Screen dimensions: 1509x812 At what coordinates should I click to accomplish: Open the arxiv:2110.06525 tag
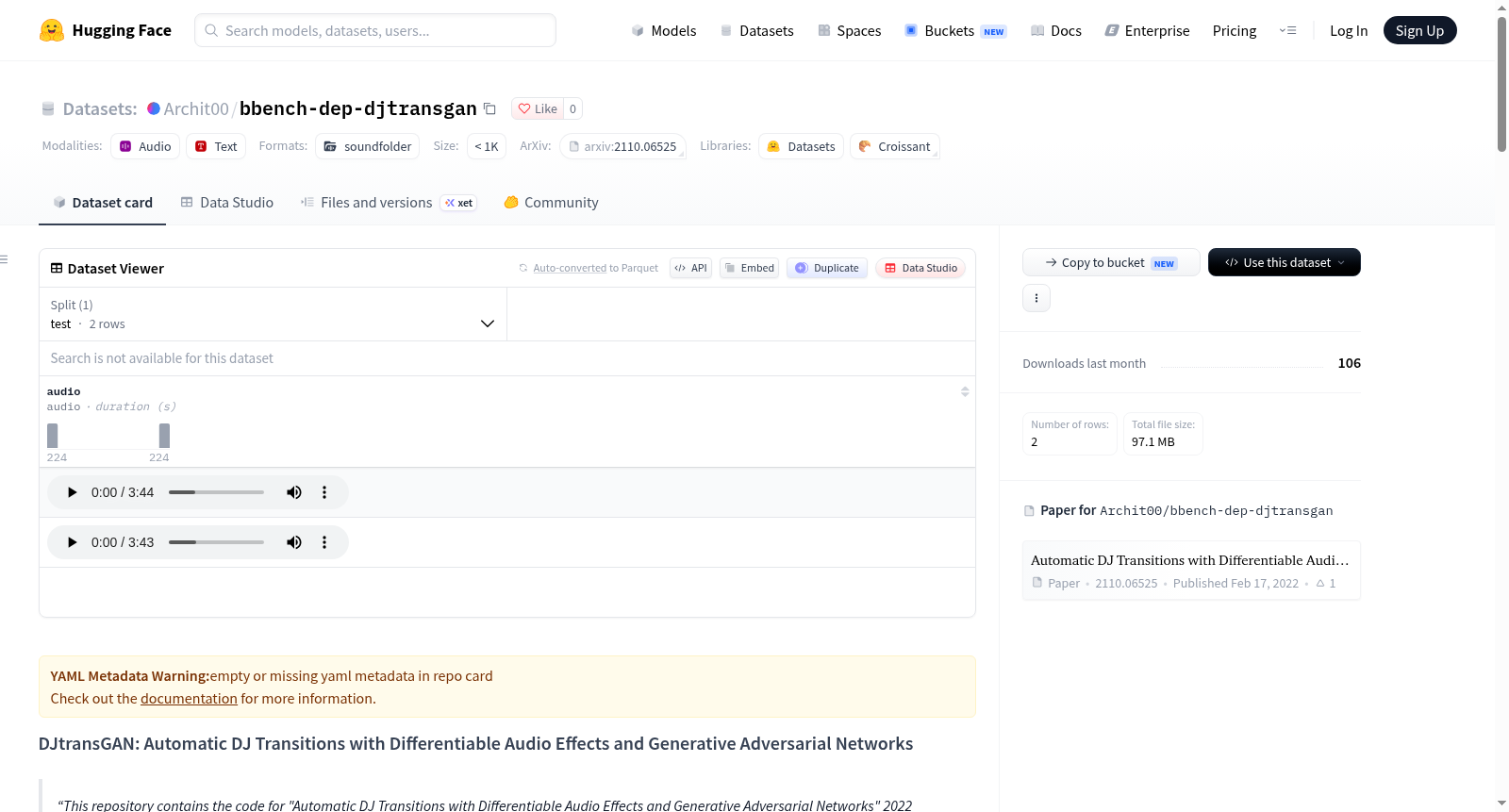click(x=622, y=146)
